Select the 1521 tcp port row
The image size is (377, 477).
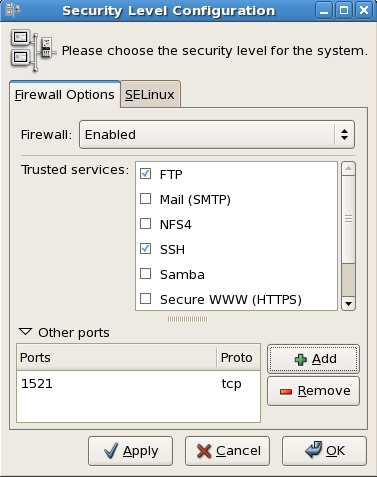coord(138,384)
